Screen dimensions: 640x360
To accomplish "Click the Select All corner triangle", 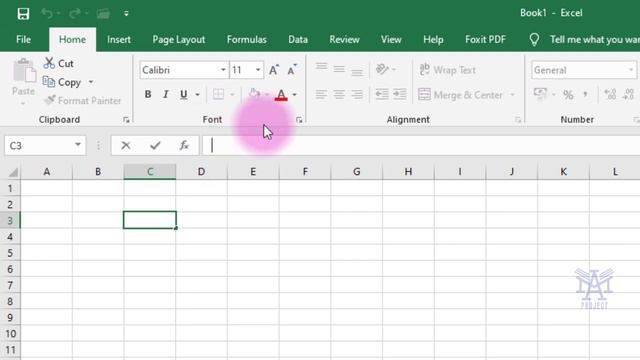I will pos(13,172).
